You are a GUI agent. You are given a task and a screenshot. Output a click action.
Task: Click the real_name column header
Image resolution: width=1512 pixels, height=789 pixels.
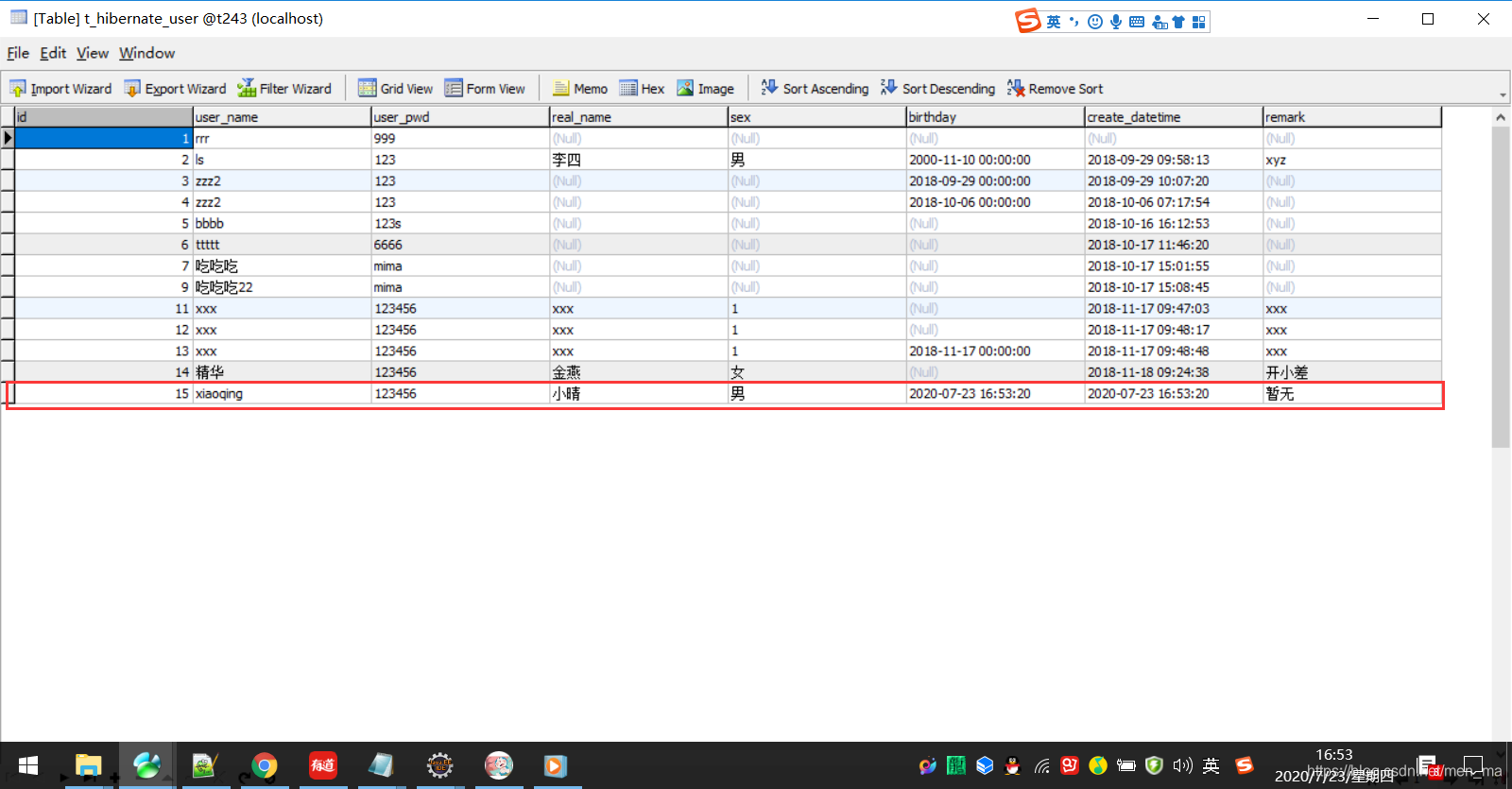[639, 117]
